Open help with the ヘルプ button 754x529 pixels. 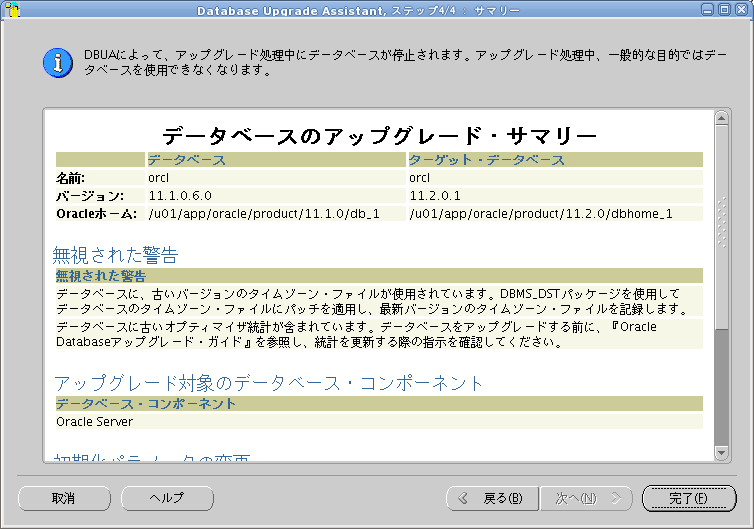click(167, 498)
